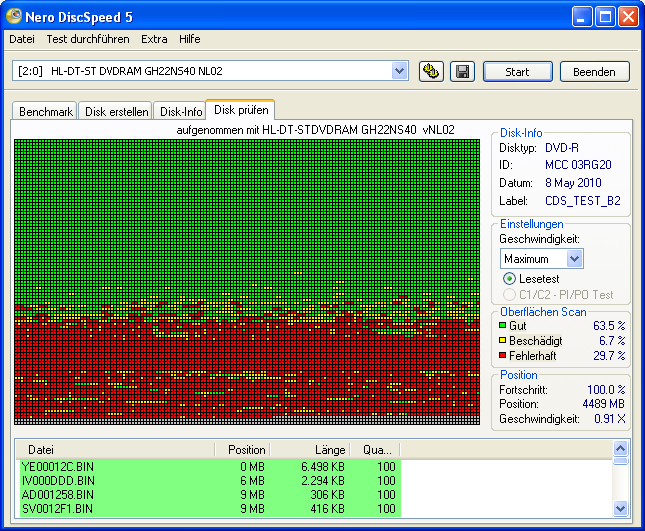Click the green Gut legend swatch
This screenshot has width=645, height=531.
(x=502, y=325)
